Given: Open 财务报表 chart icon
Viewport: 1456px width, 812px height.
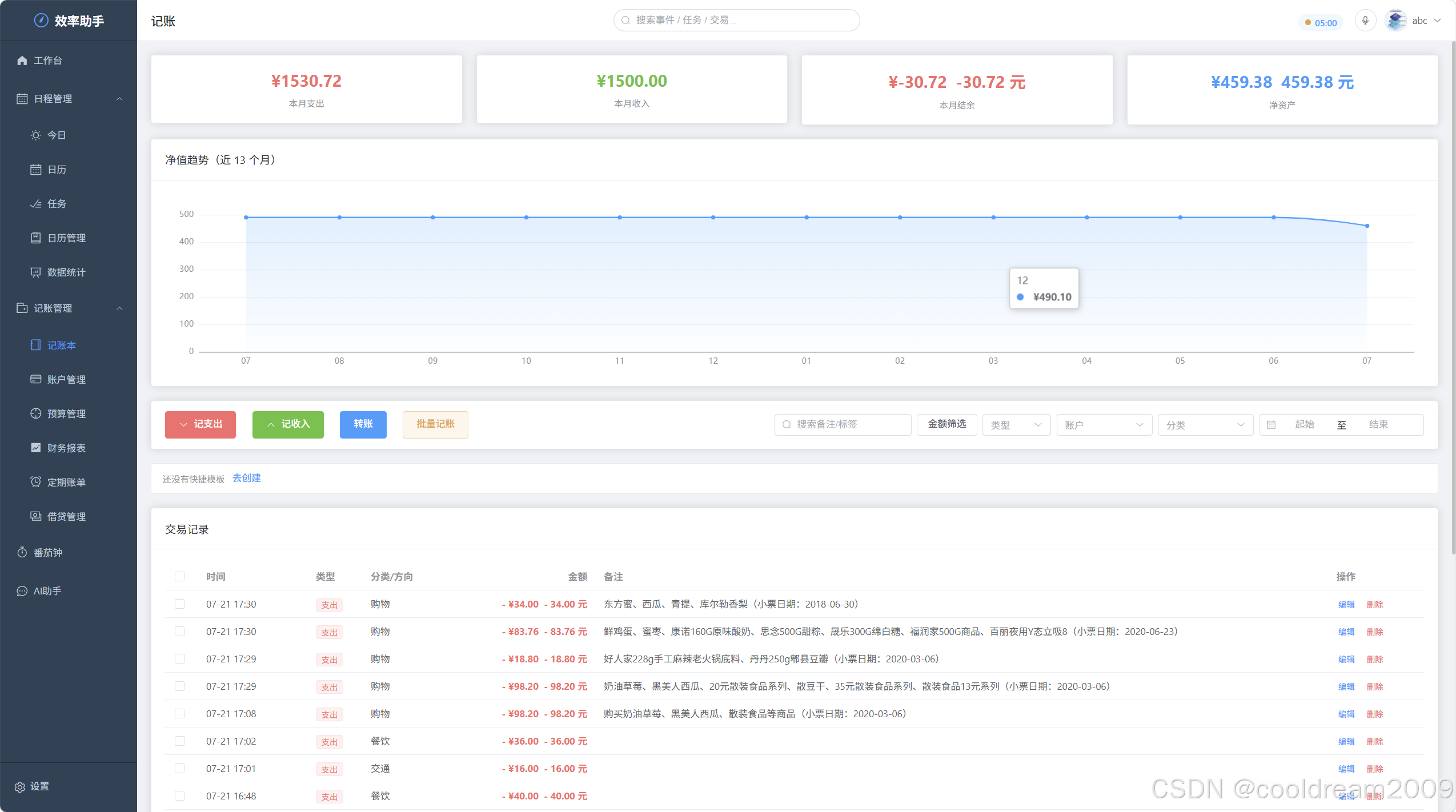Looking at the screenshot, I should [x=35, y=448].
